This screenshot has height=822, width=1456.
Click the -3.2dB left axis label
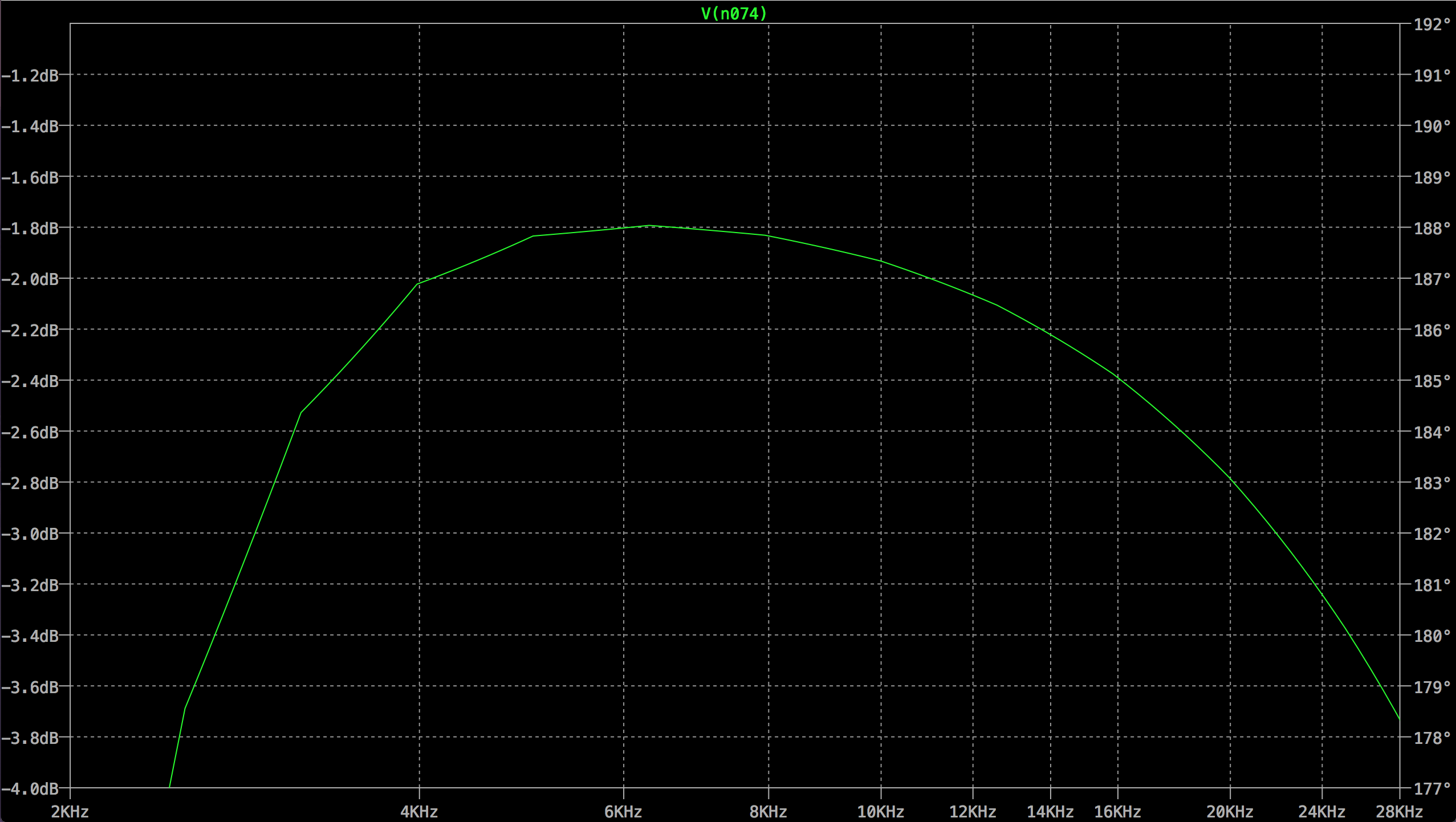tap(30, 585)
